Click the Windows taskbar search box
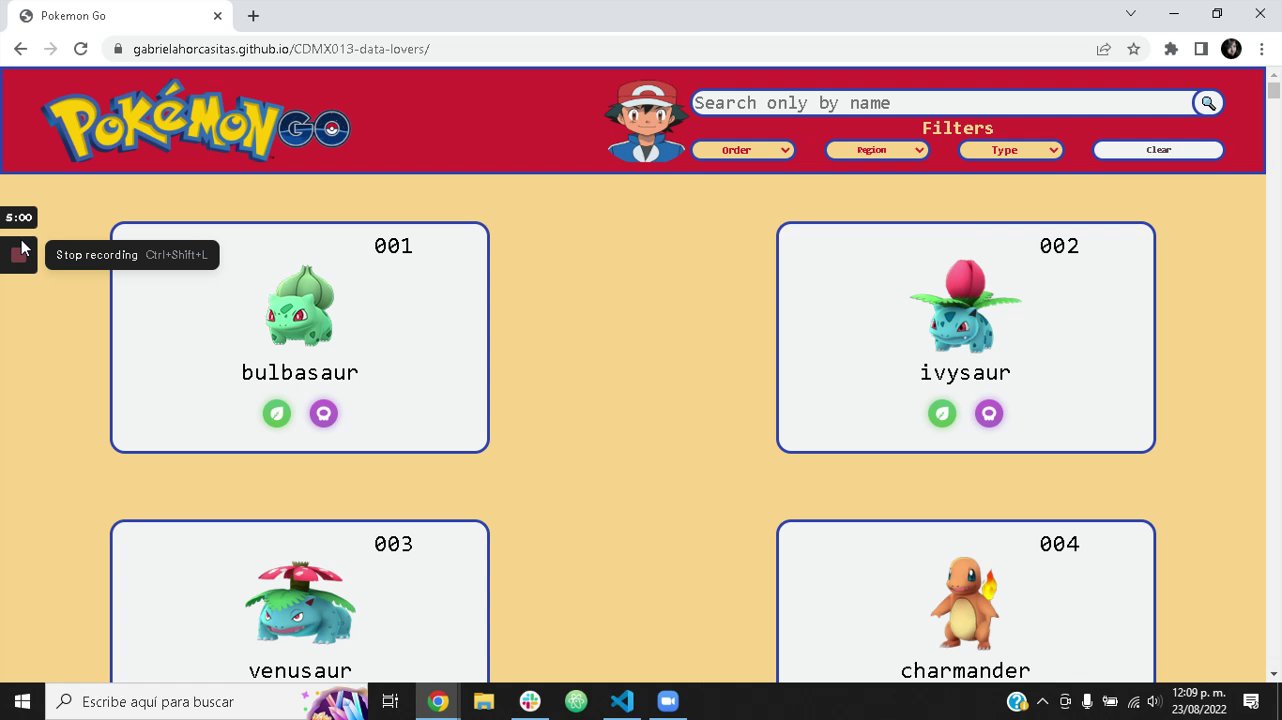1282x720 pixels. tap(207, 701)
